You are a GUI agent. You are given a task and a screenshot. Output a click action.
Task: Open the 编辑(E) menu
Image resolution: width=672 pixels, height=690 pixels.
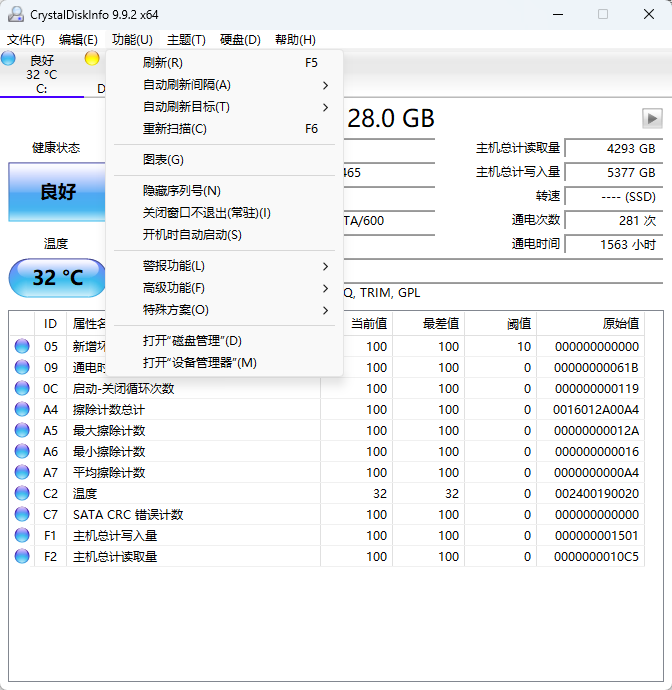(78, 40)
